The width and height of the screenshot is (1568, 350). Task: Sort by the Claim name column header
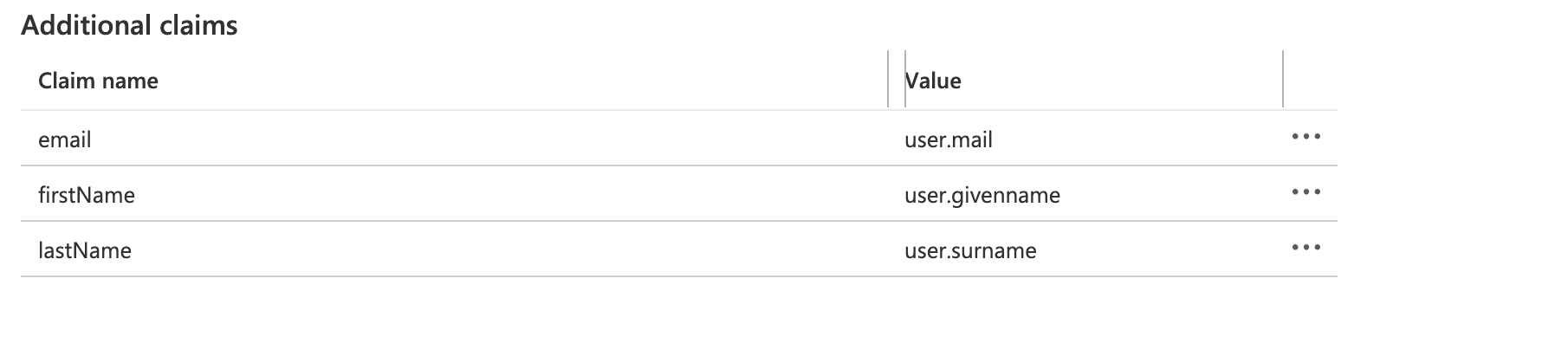click(98, 81)
